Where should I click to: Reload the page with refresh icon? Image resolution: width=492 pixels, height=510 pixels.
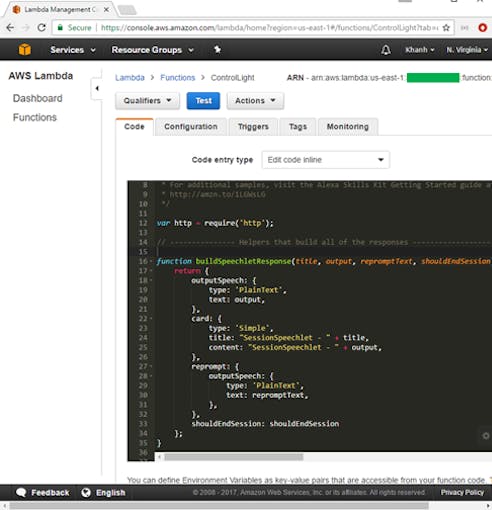[x=41, y=28]
